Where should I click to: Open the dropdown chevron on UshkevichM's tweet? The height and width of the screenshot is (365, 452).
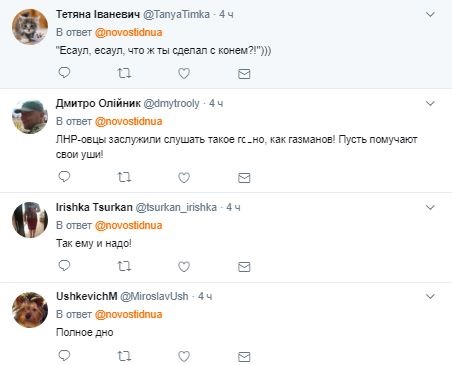pos(430,296)
